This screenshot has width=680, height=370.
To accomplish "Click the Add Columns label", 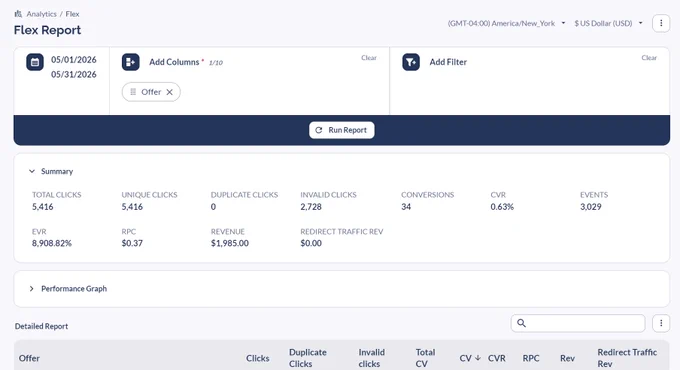I will pyautogui.click(x=174, y=62).
